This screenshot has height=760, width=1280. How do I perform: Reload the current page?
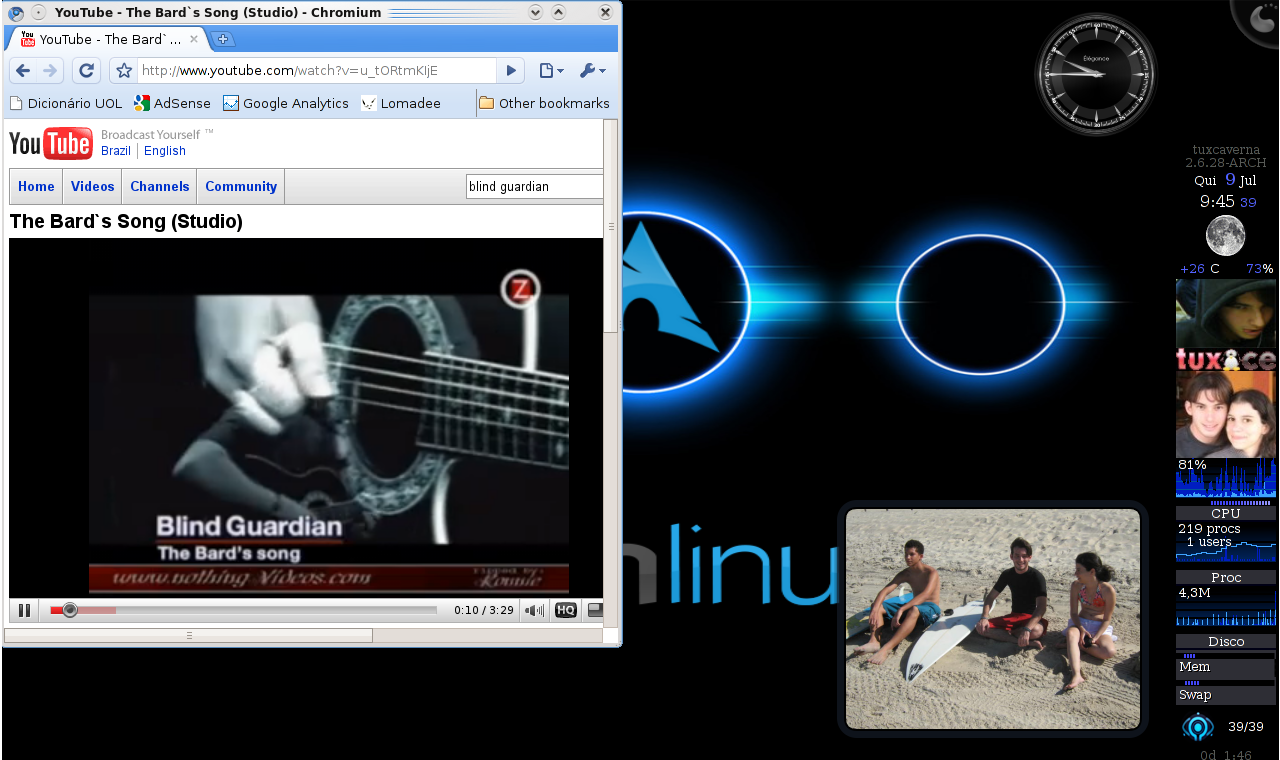point(86,71)
